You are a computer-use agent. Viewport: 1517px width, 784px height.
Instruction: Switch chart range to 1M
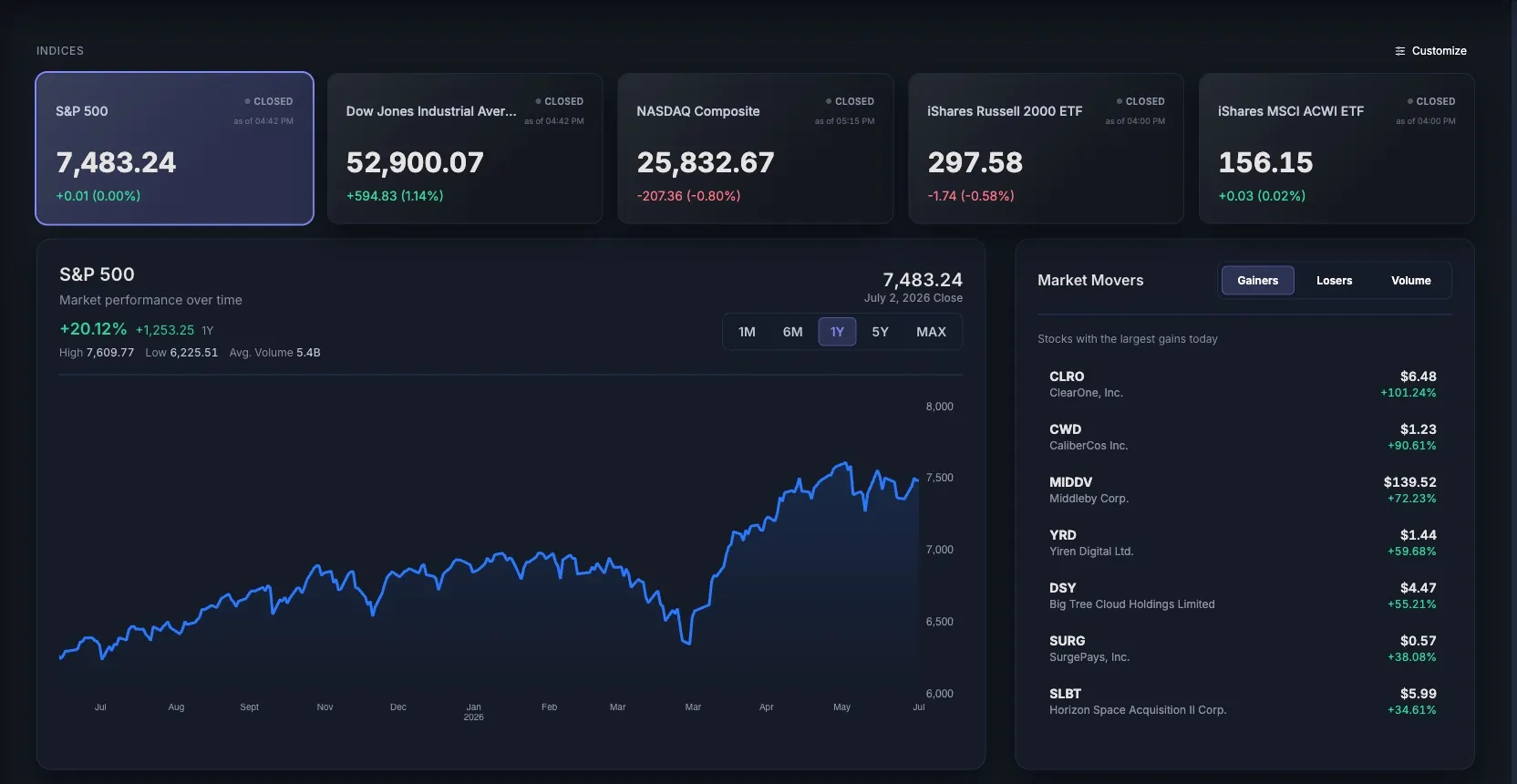pos(747,332)
